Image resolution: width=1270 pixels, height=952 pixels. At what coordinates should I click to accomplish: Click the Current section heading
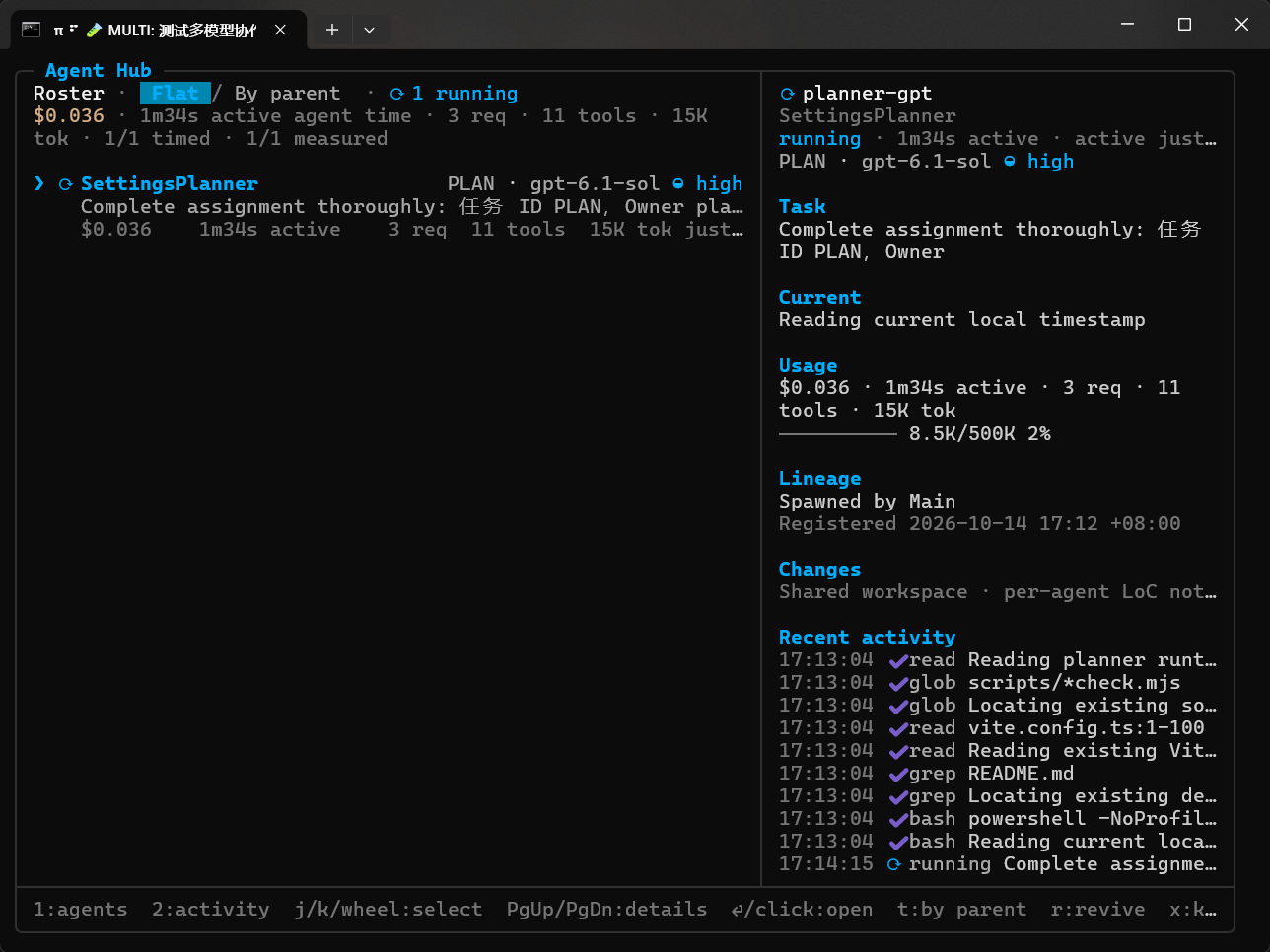coord(819,297)
